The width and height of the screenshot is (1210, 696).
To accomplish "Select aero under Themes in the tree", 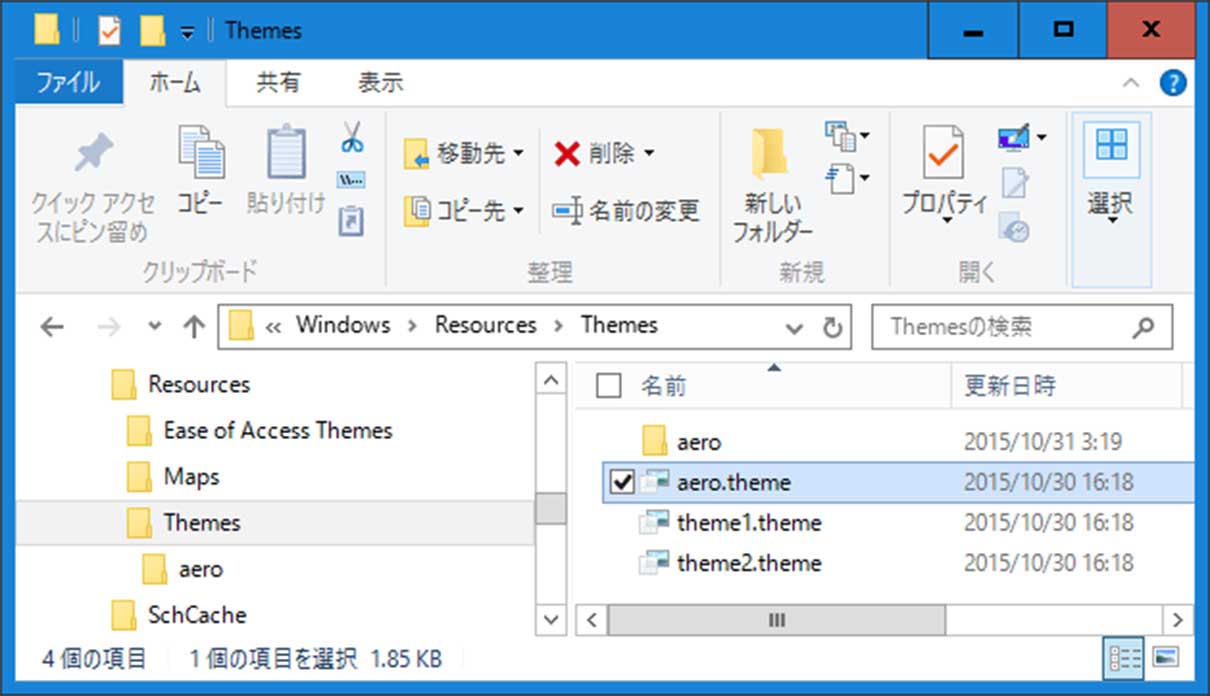I will [x=200, y=569].
